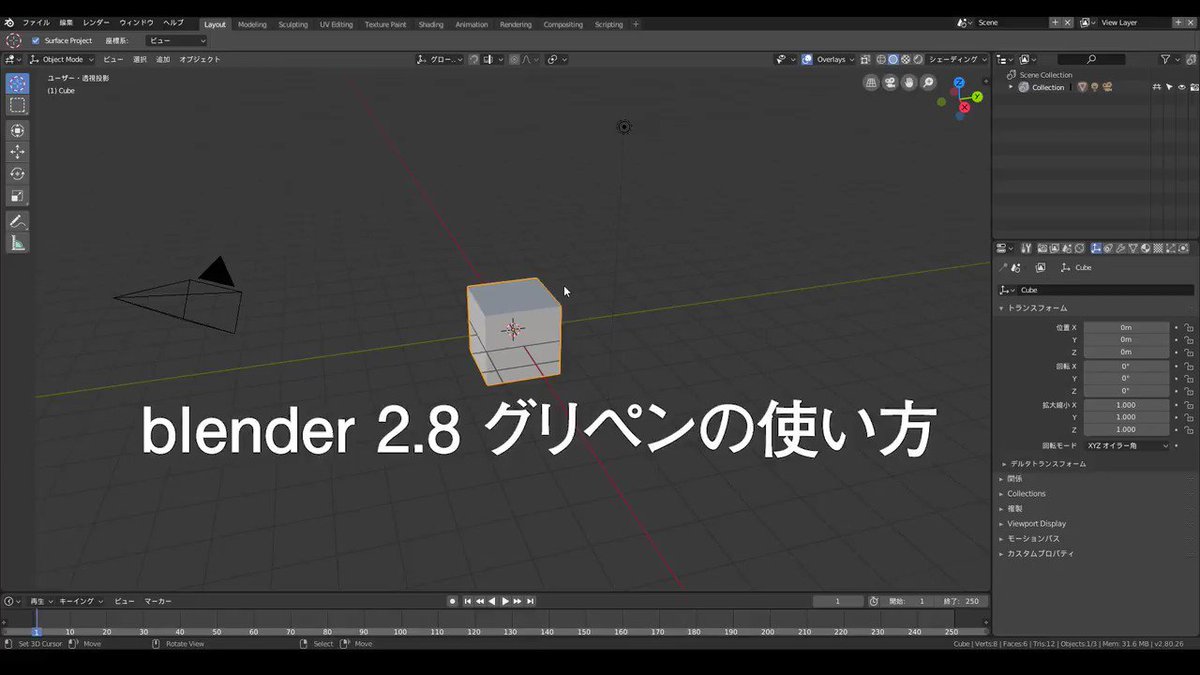Click the Y axis on navigation gizmo
Image resolution: width=1200 pixels, height=675 pixels.
click(978, 96)
